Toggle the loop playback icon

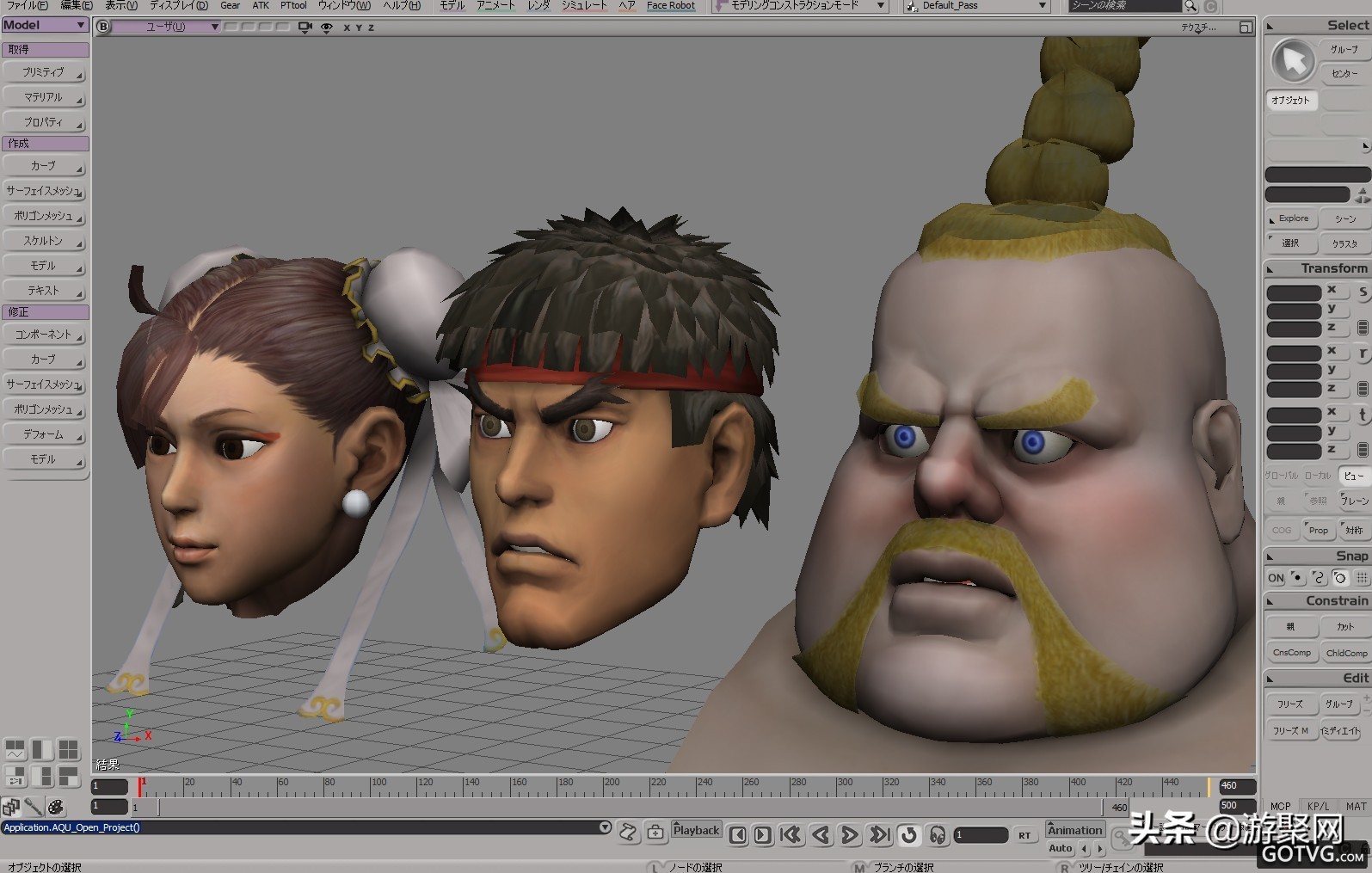pos(908,834)
